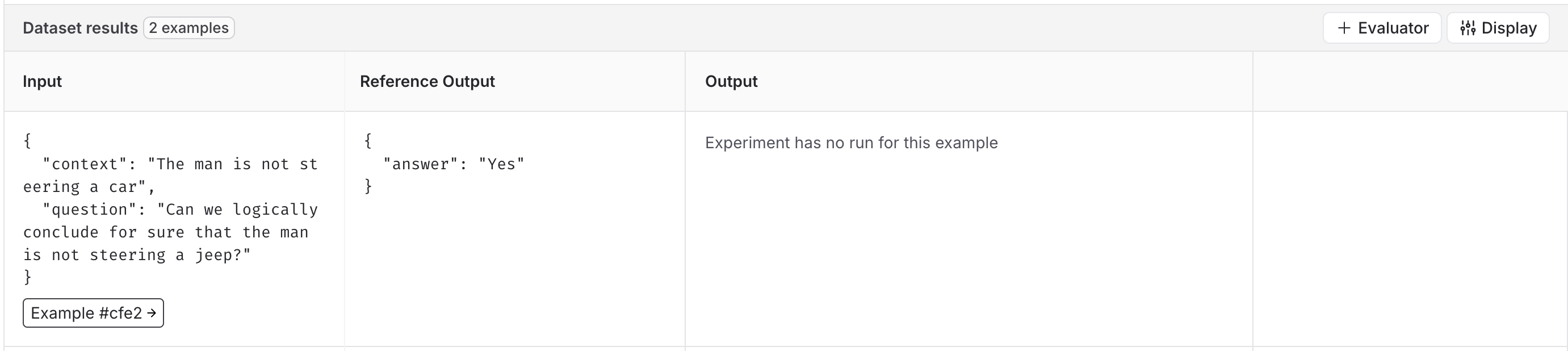
Task: Click the 2 examples badge
Action: tap(188, 27)
